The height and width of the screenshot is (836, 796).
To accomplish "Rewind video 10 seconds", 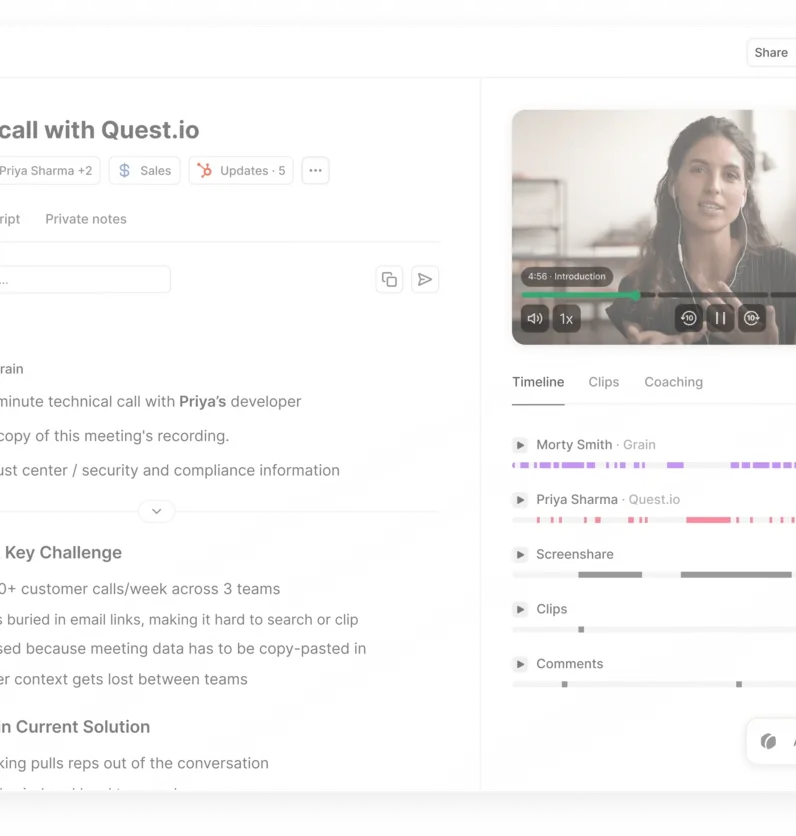I will pyautogui.click(x=688, y=318).
